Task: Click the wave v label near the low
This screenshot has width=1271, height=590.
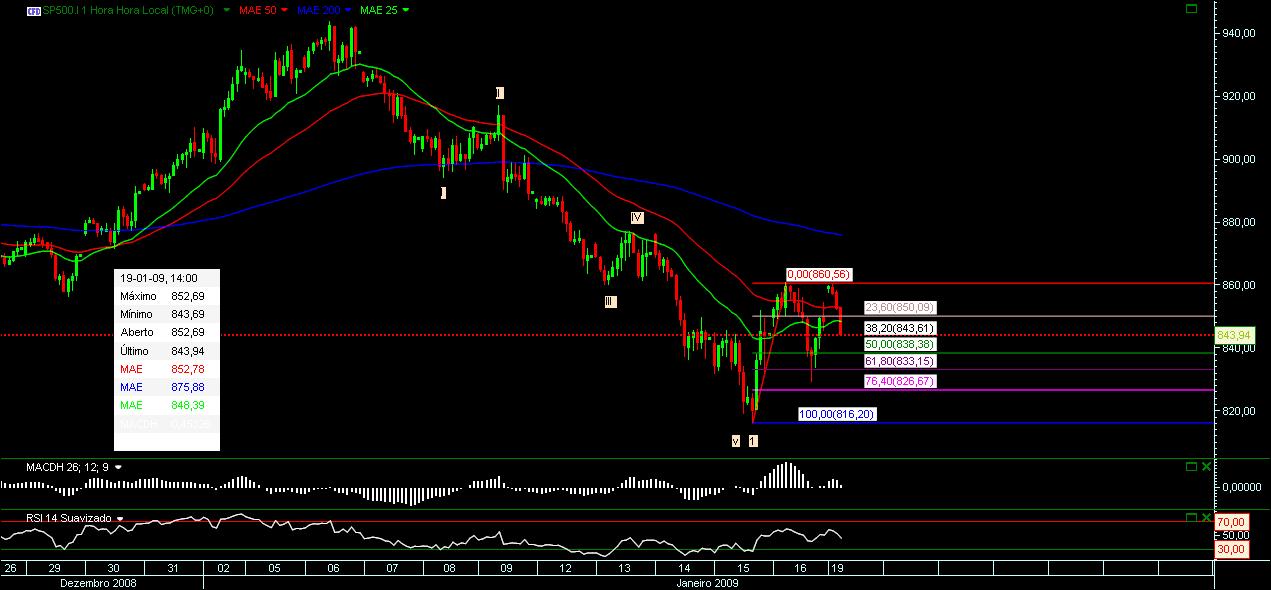Action: 735,440
